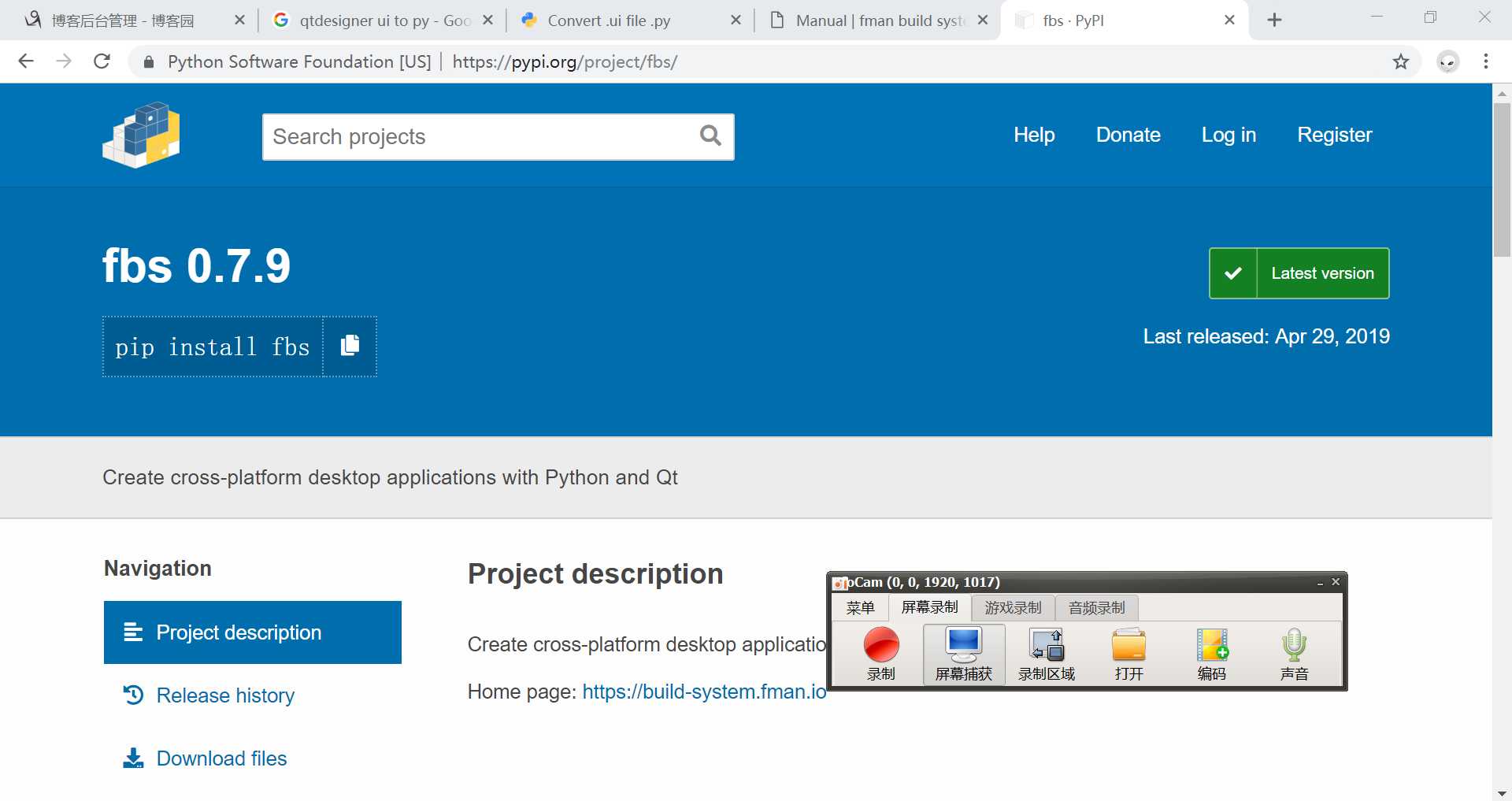Screen dimensions: 1512x801
Task: Click the scrollbar up arrow
Action: tap(1502, 92)
